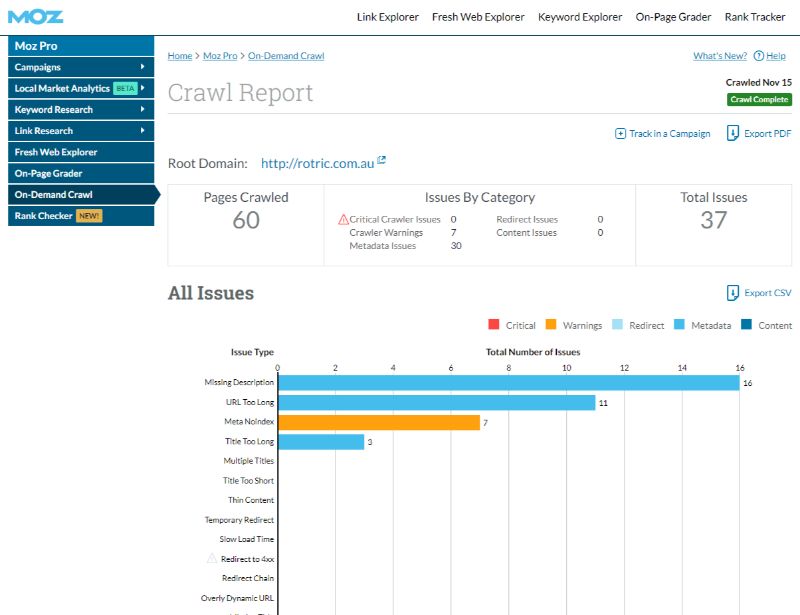800x615 pixels.
Task: Click the URL Too Long bar
Action: (x=437, y=403)
